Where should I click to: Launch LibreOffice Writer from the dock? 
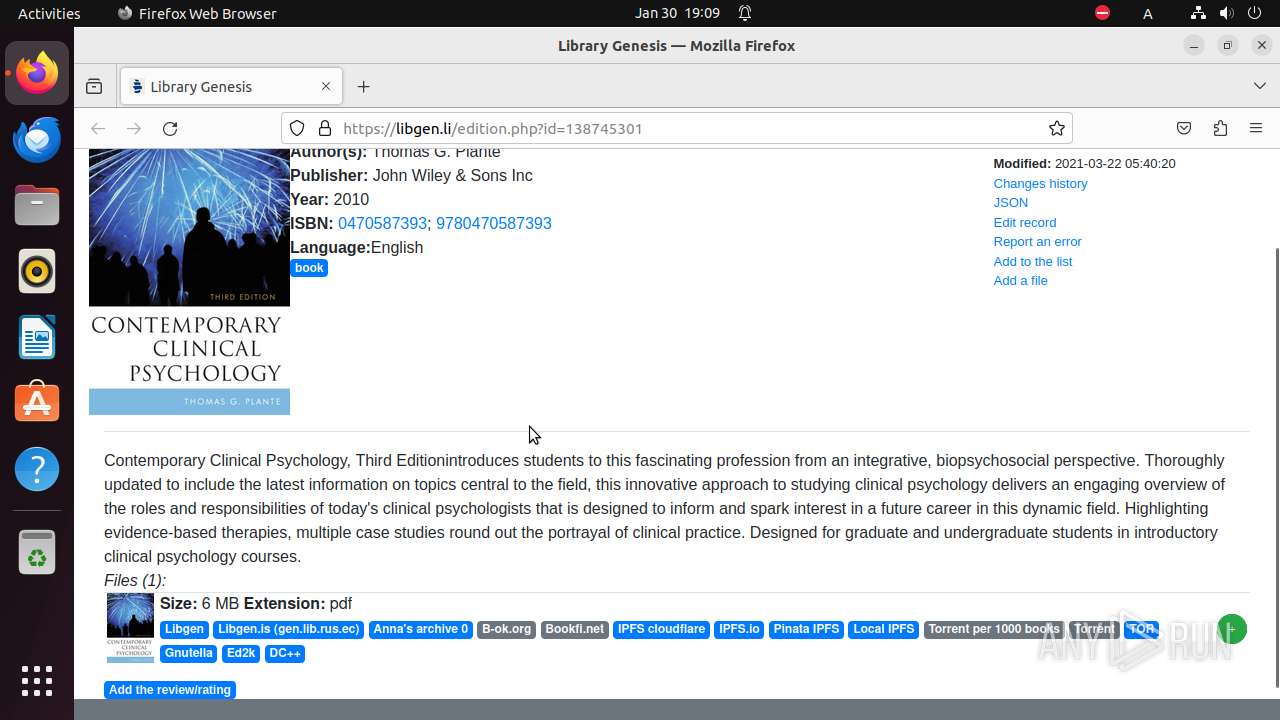pyautogui.click(x=37, y=337)
